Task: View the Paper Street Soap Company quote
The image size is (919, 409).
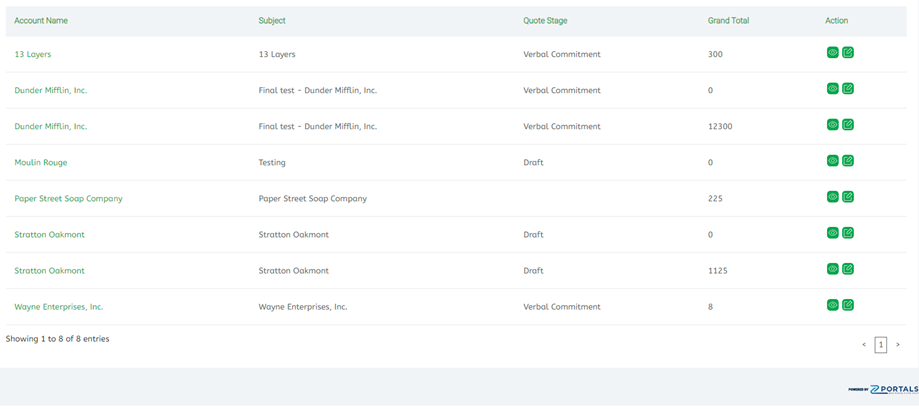Action: (x=832, y=197)
